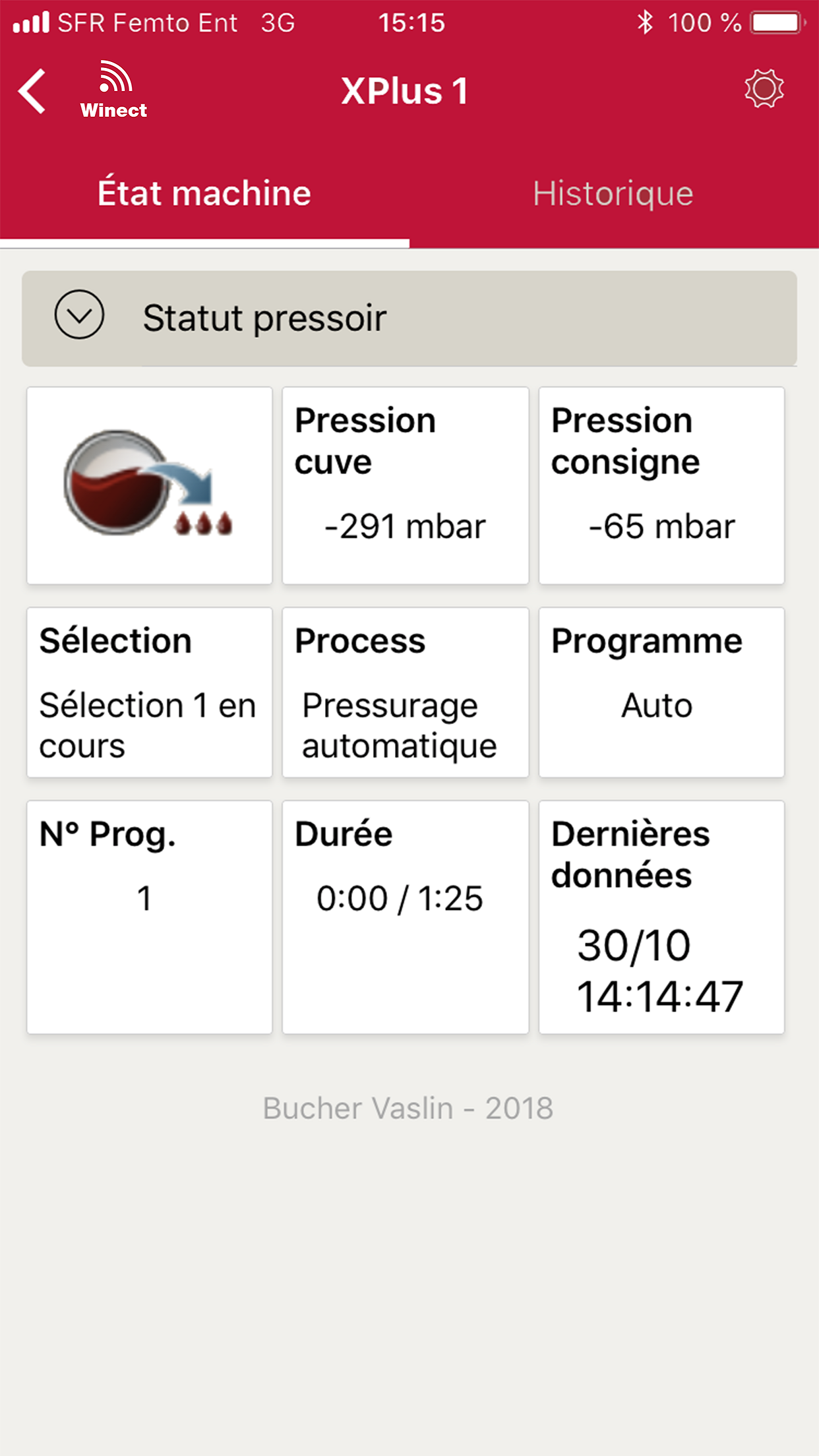The image size is (819, 1456).
Task: Tap the XPlus 1 title
Action: (x=404, y=91)
